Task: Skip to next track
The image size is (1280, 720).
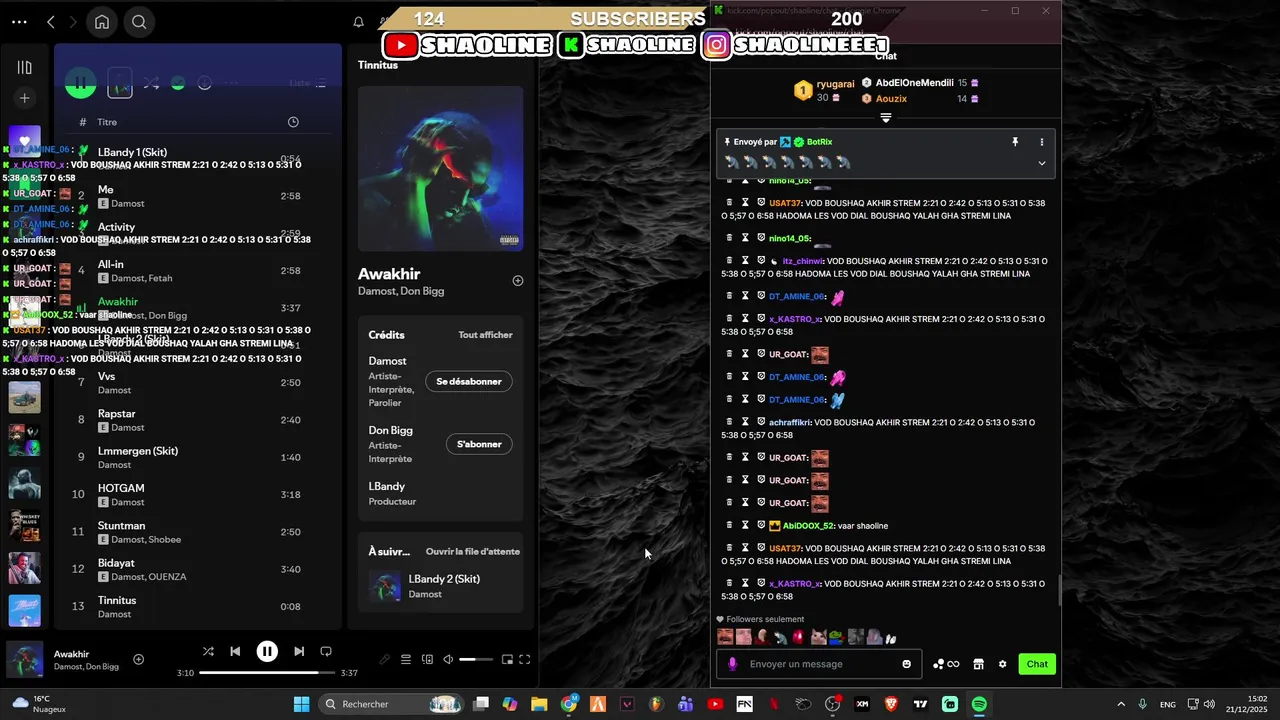Action: (x=299, y=651)
